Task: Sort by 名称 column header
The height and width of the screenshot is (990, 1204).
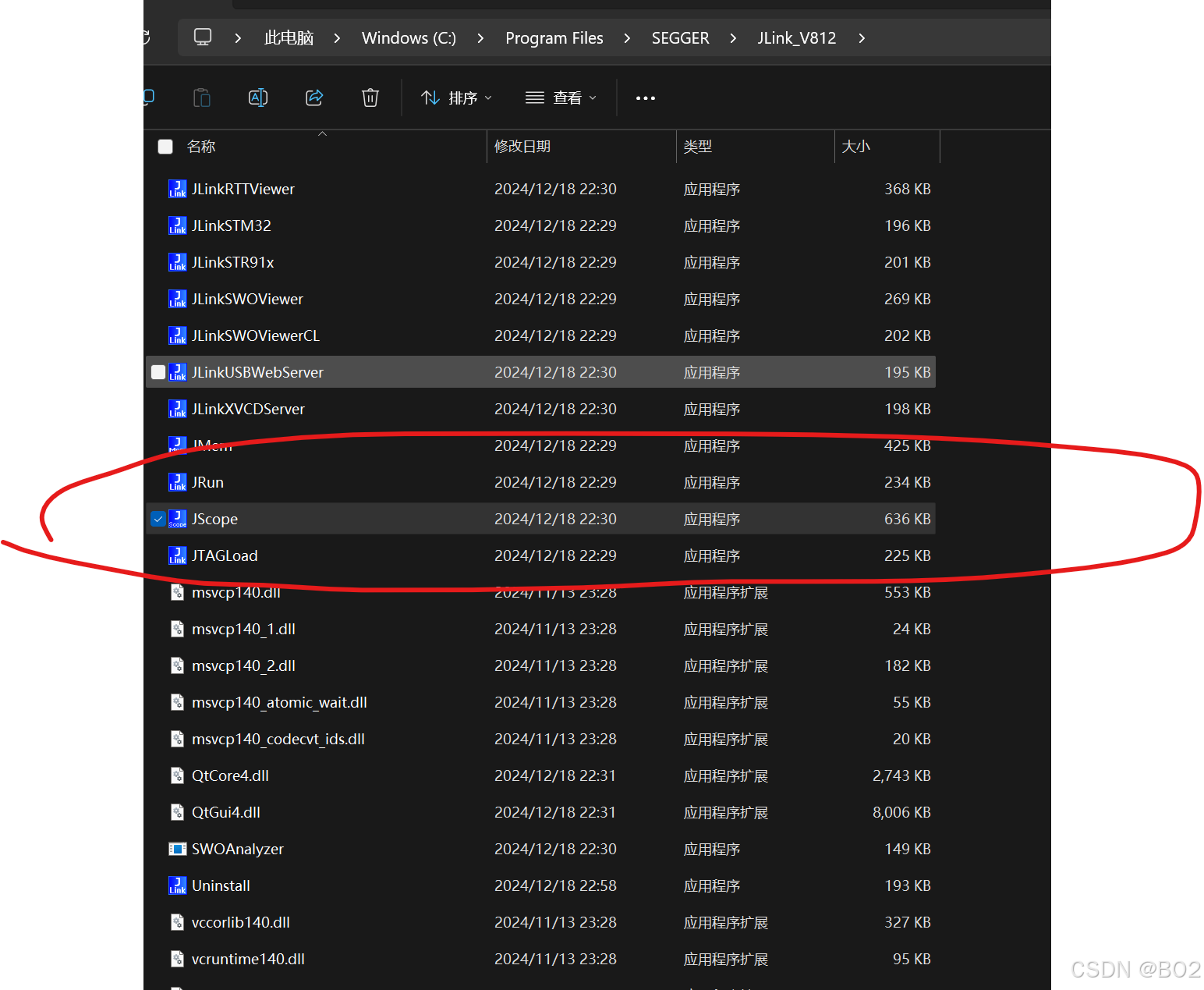Action: point(201,147)
